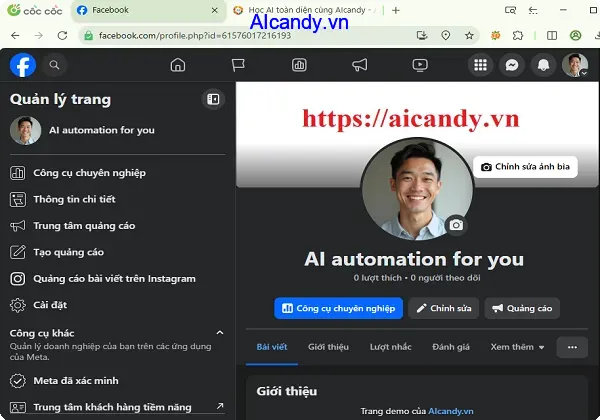Open the three-dots more options button

tap(572, 347)
